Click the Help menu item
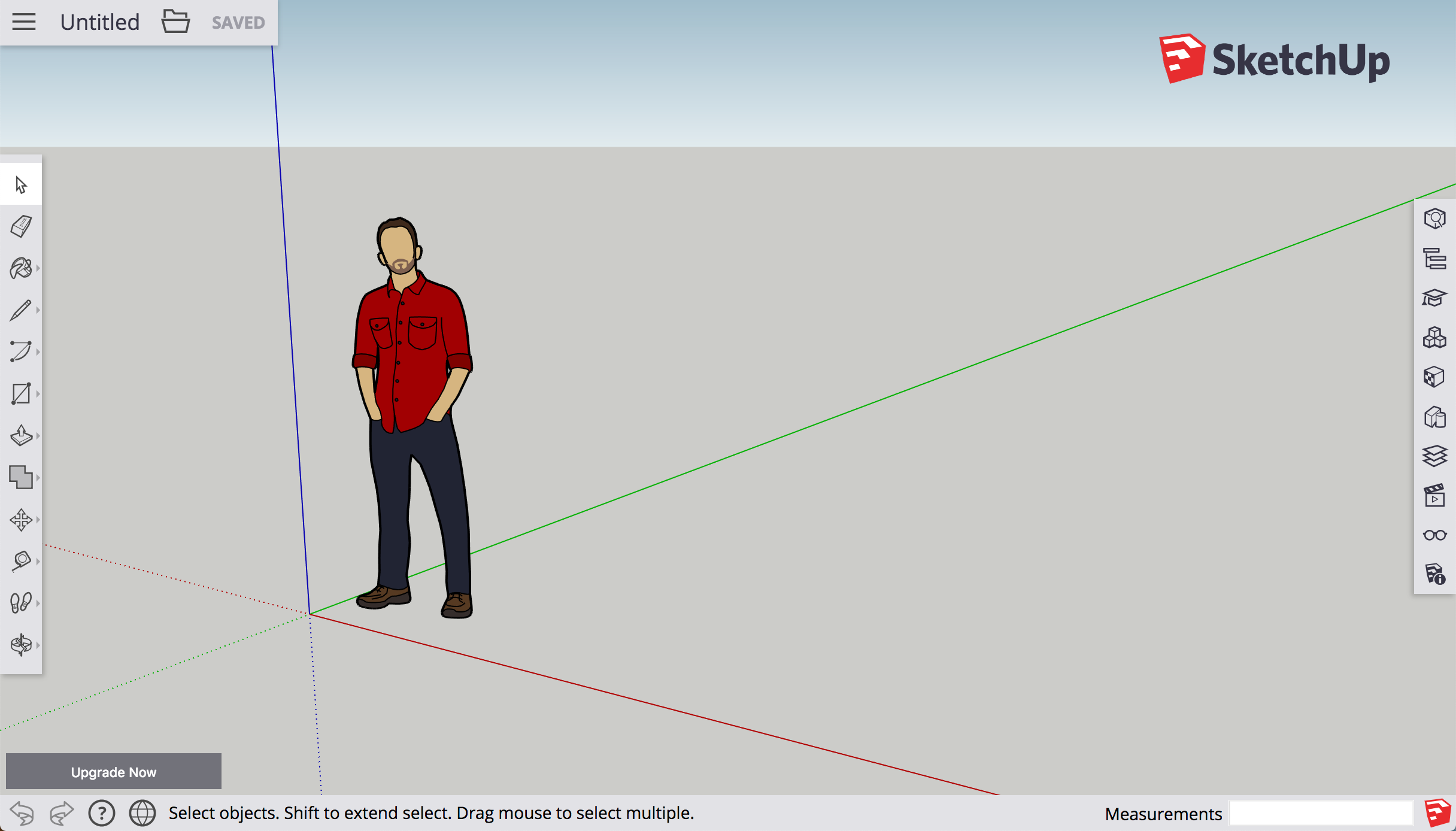Image resolution: width=1456 pixels, height=831 pixels. point(100,813)
